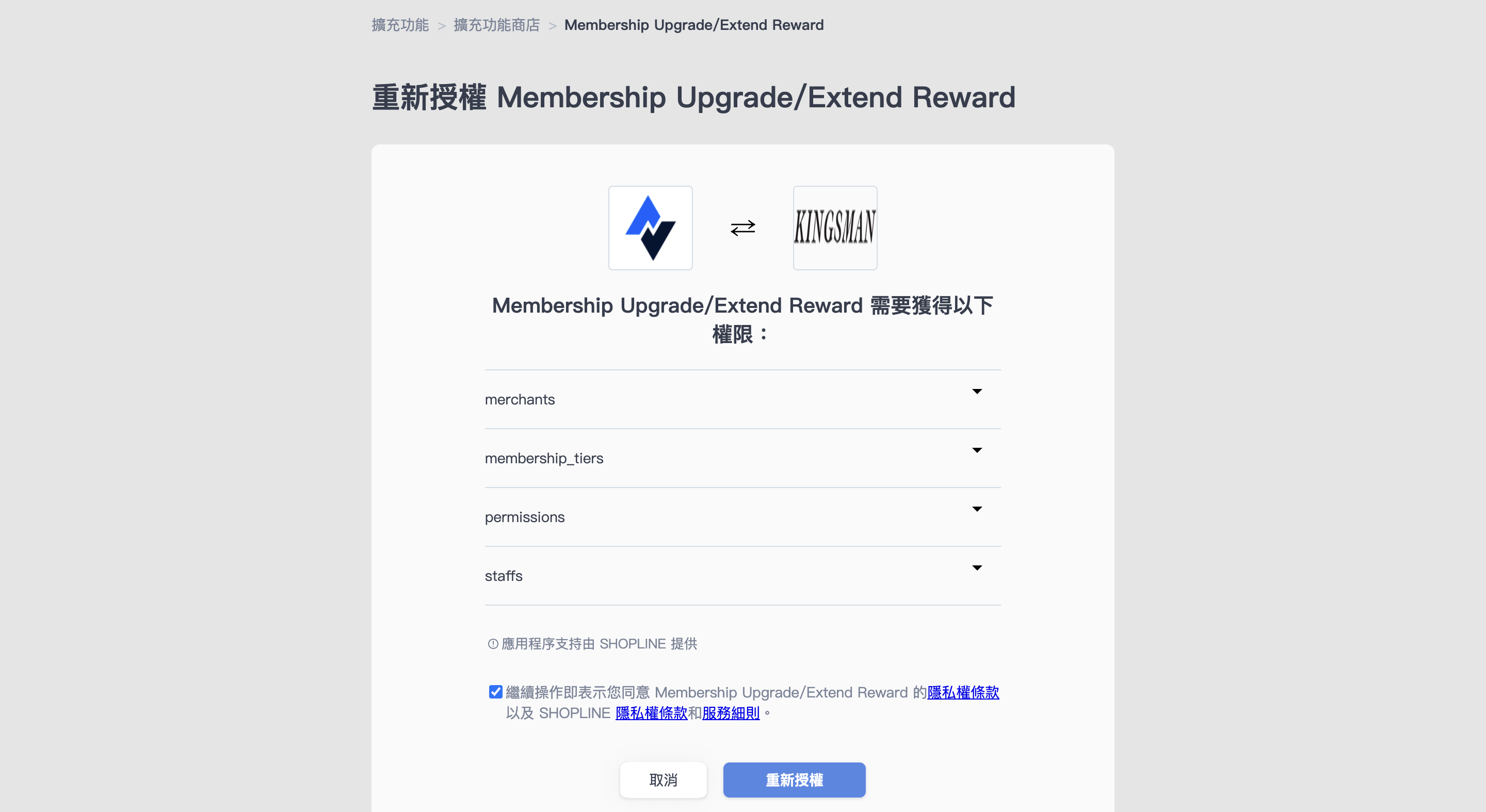Go to 擴充功能商店 breadcrumb
Image resolution: width=1486 pixels, height=812 pixels.
click(497, 25)
